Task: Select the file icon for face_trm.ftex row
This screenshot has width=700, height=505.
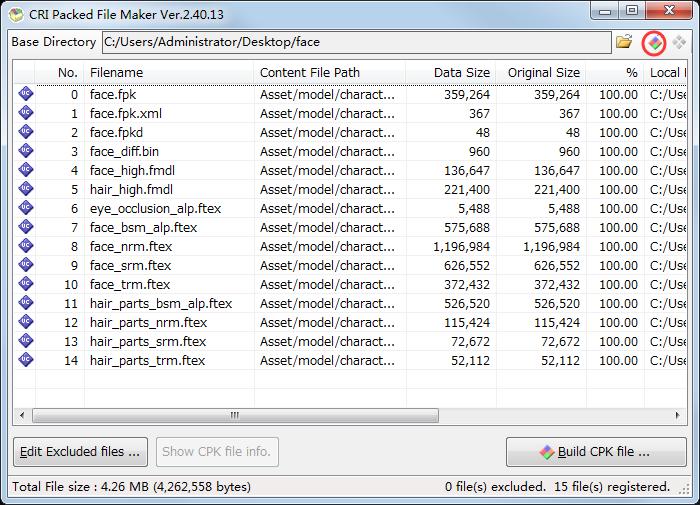Action: [26, 284]
